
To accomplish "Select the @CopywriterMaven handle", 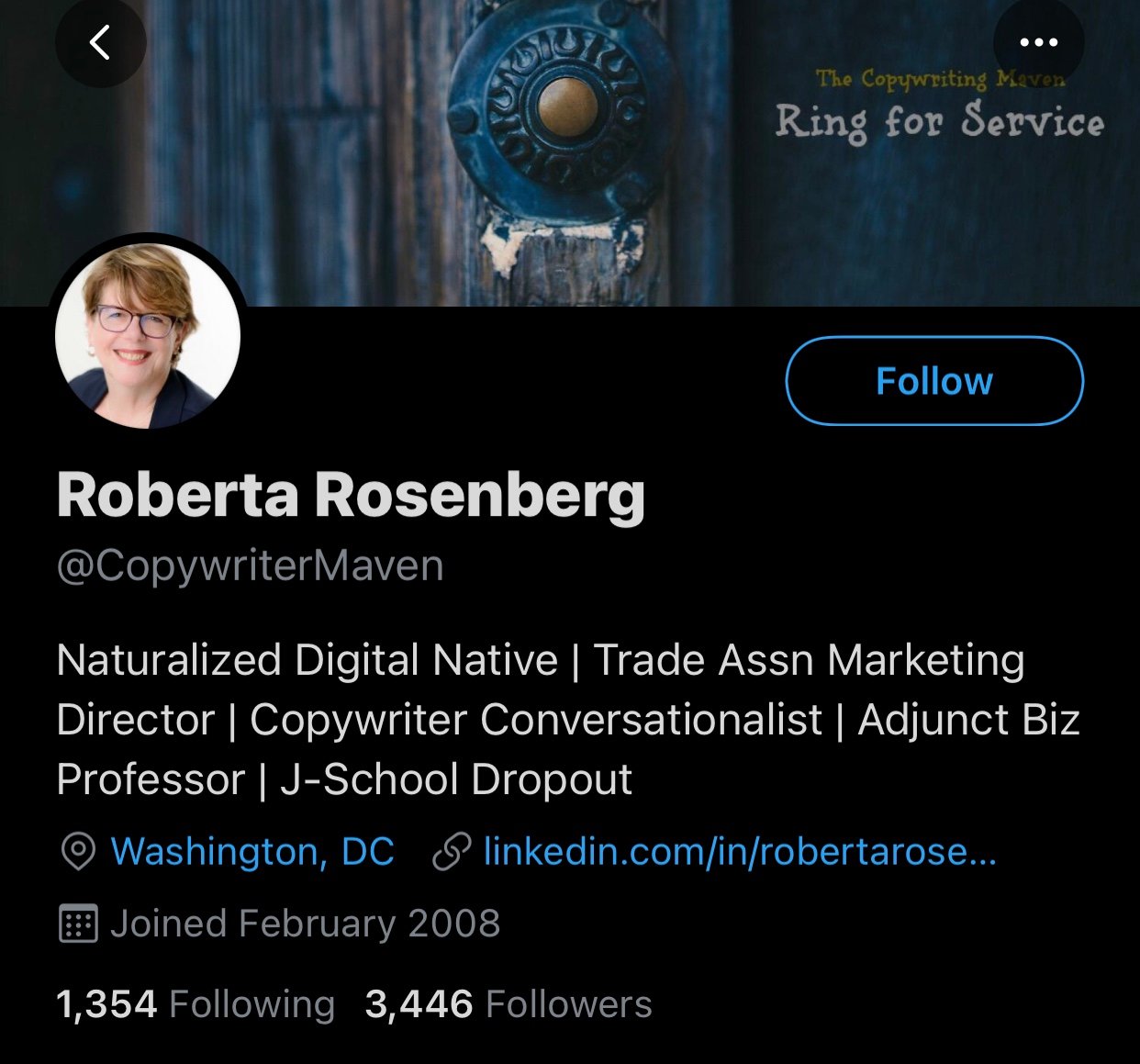I will point(249,566).
